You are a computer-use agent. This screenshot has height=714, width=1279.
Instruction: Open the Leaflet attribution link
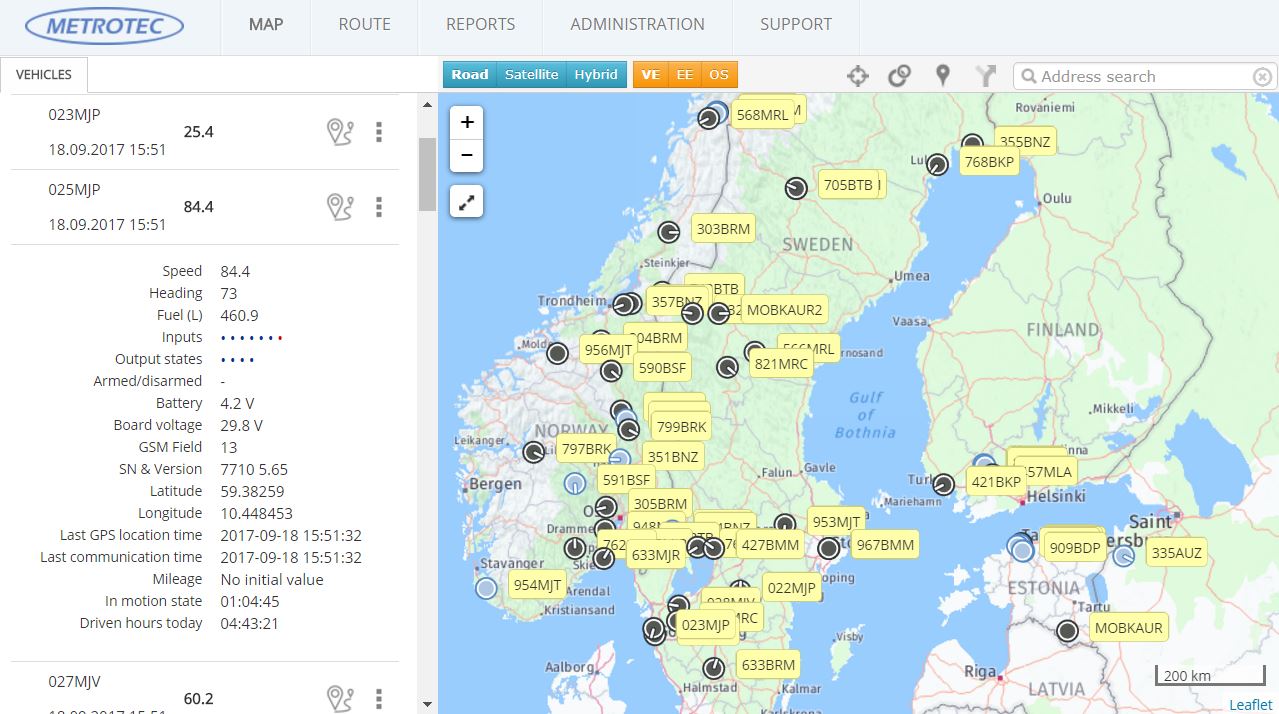1250,705
